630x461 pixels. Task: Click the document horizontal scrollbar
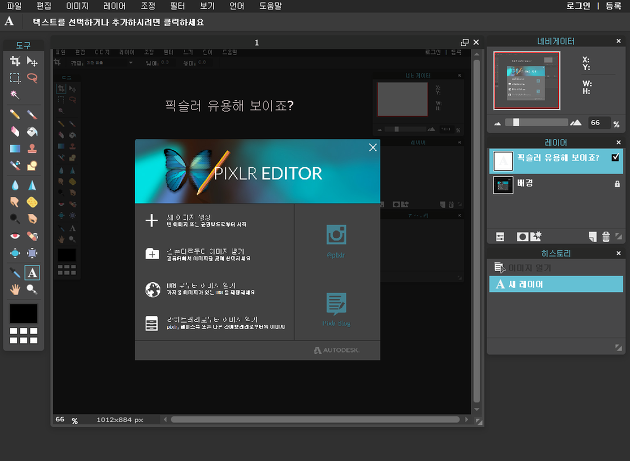click(x=315, y=420)
